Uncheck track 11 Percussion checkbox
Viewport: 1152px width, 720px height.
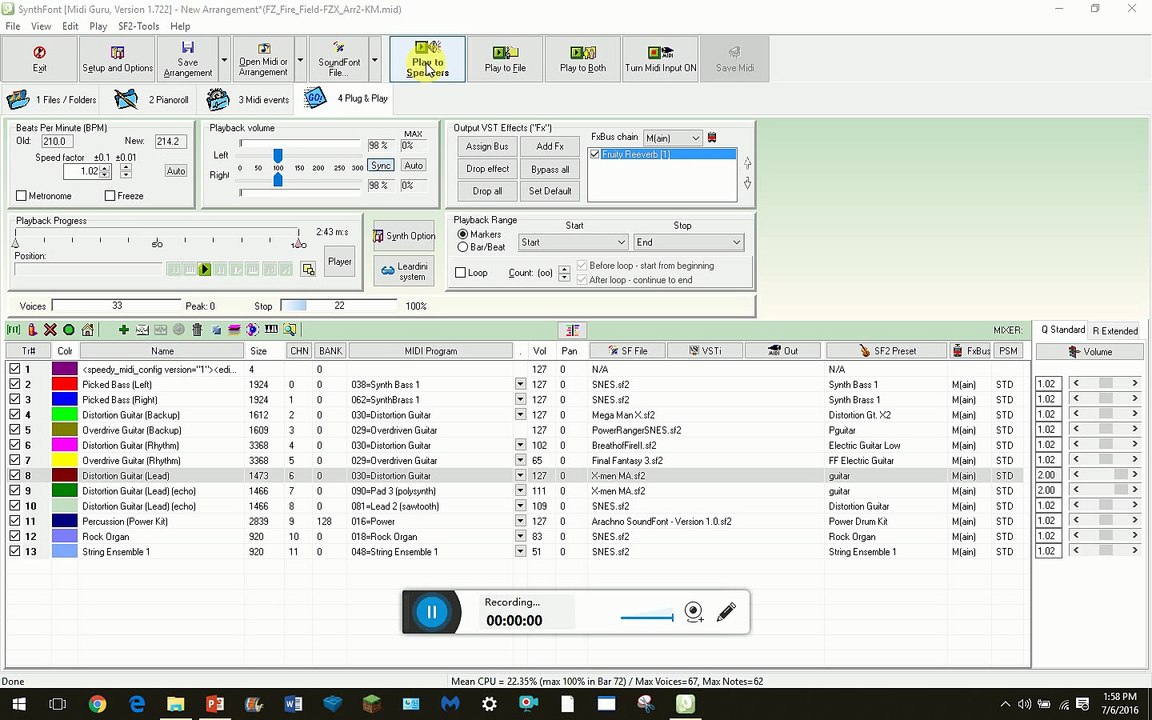pyautogui.click(x=15, y=521)
